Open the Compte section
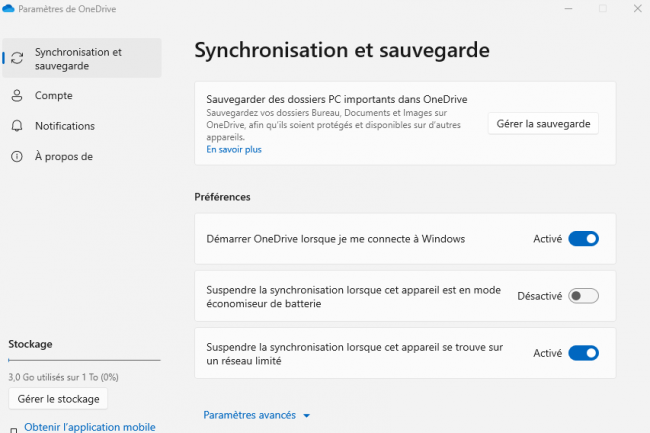The width and height of the screenshot is (650, 433). tap(53, 96)
